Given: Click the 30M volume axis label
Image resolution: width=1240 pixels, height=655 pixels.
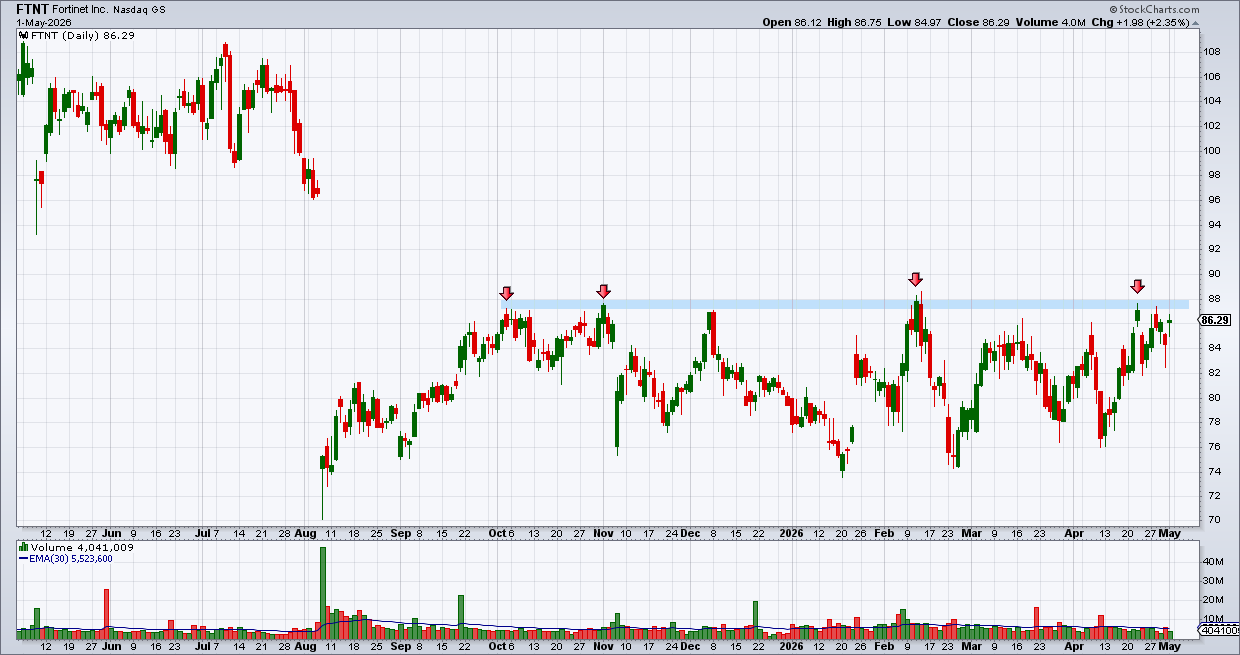Looking at the screenshot, I should [1213, 581].
